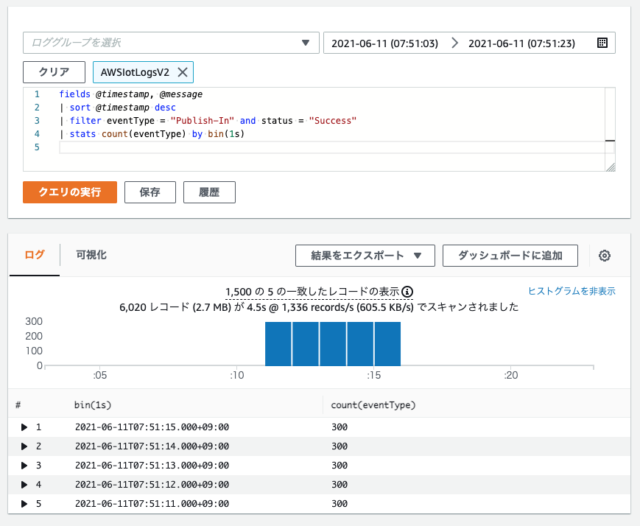Expand result row 1 details

tap(25, 427)
